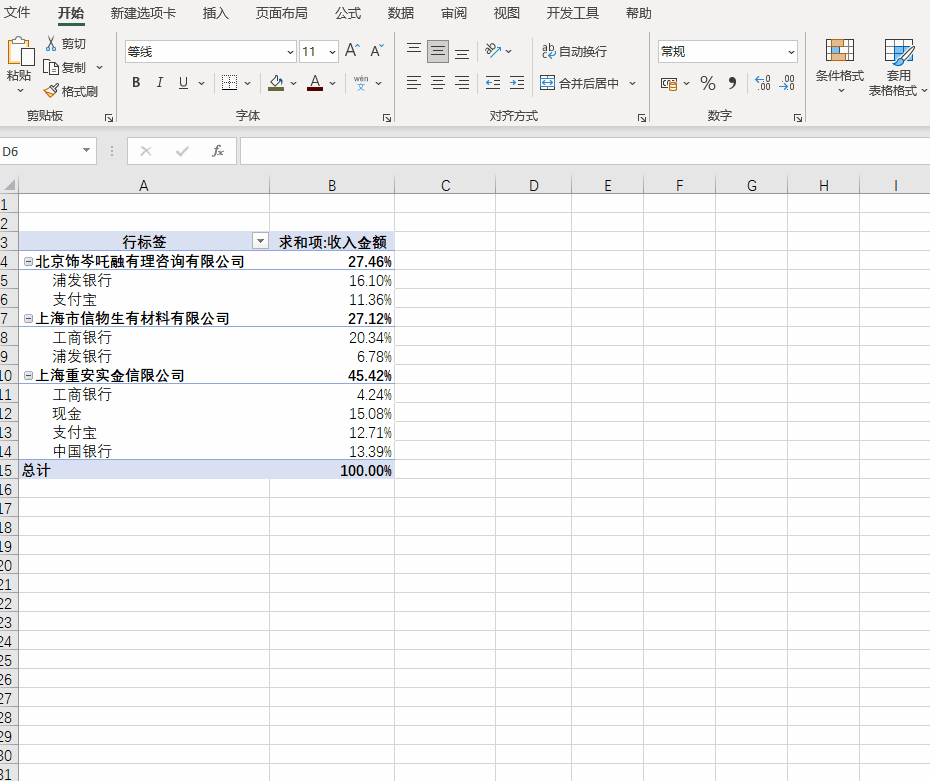
Task: Align text left
Action: pyautogui.click(x=414, y=82)
